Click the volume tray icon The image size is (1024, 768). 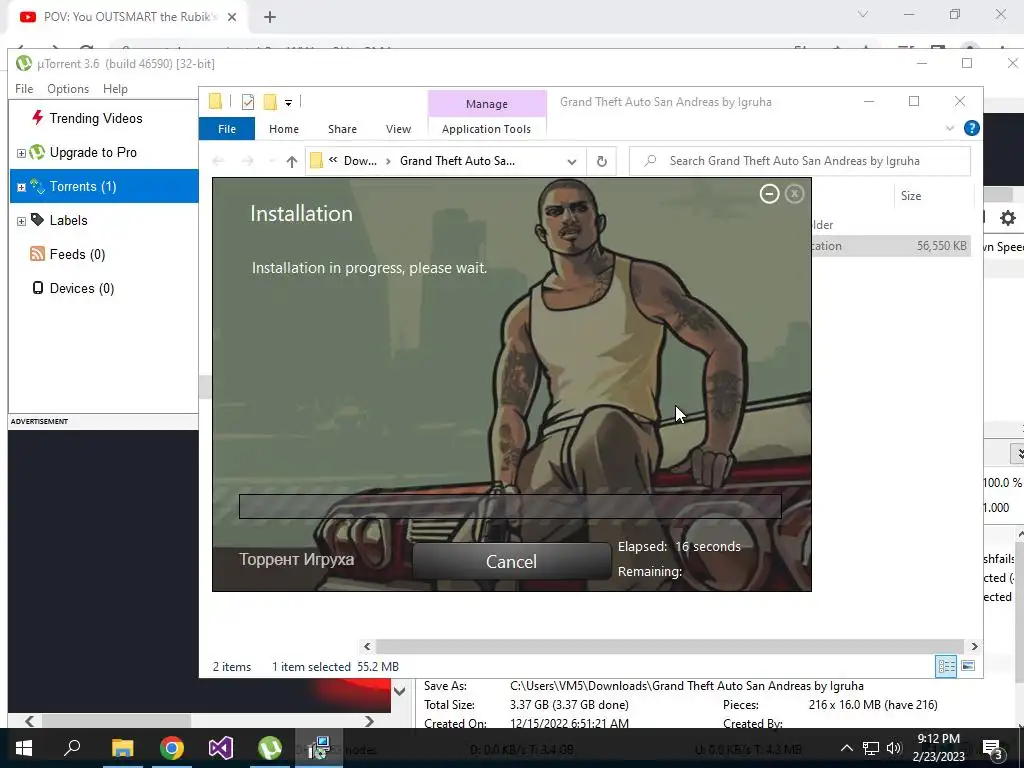click(893, 748)
